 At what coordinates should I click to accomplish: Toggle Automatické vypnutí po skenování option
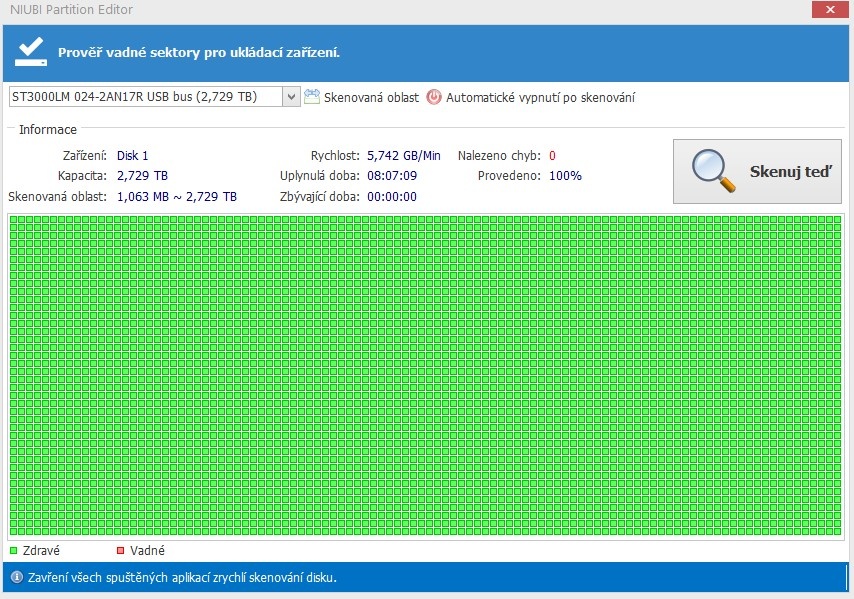click(540, 97)
